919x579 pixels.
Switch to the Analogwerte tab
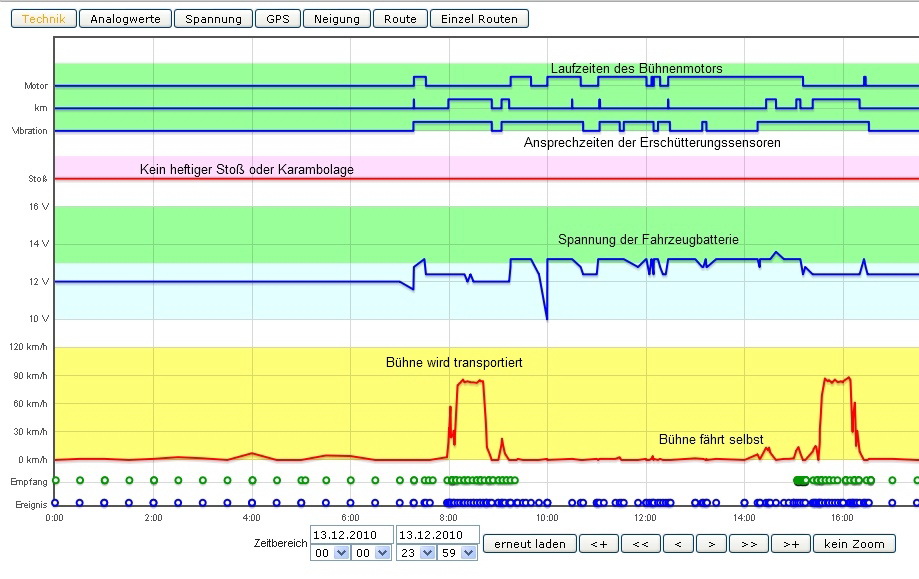[x=124, y=19]
